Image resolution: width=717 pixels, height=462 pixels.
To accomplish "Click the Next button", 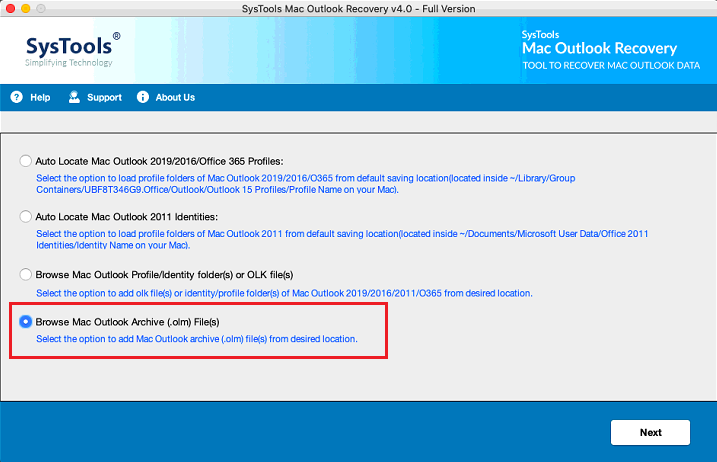I will pos(650,432).
